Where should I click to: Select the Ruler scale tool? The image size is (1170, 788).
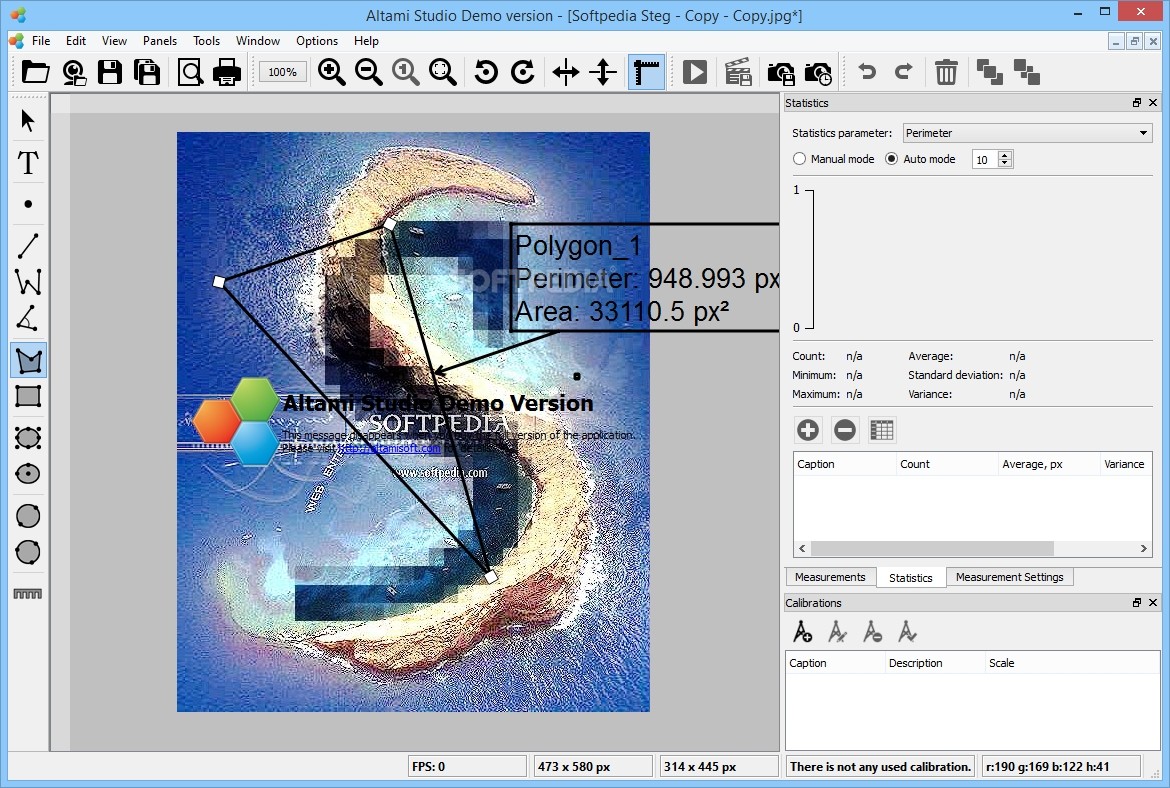tap(28, 594)
